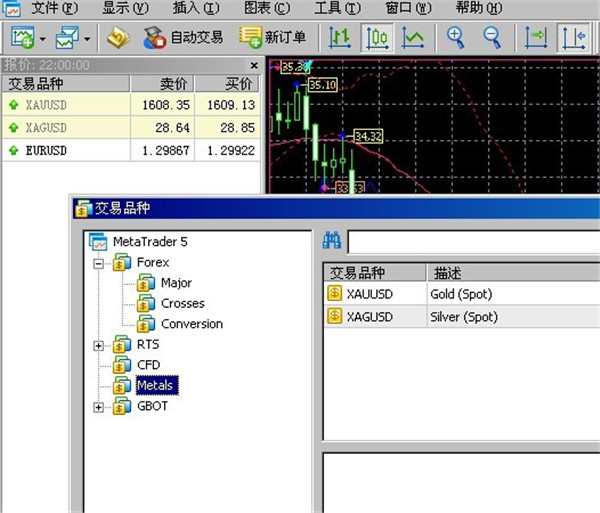Click the new chart icon in toolbar
The width and height of the screenshot is (600, 513).
(x=22, y=38)
